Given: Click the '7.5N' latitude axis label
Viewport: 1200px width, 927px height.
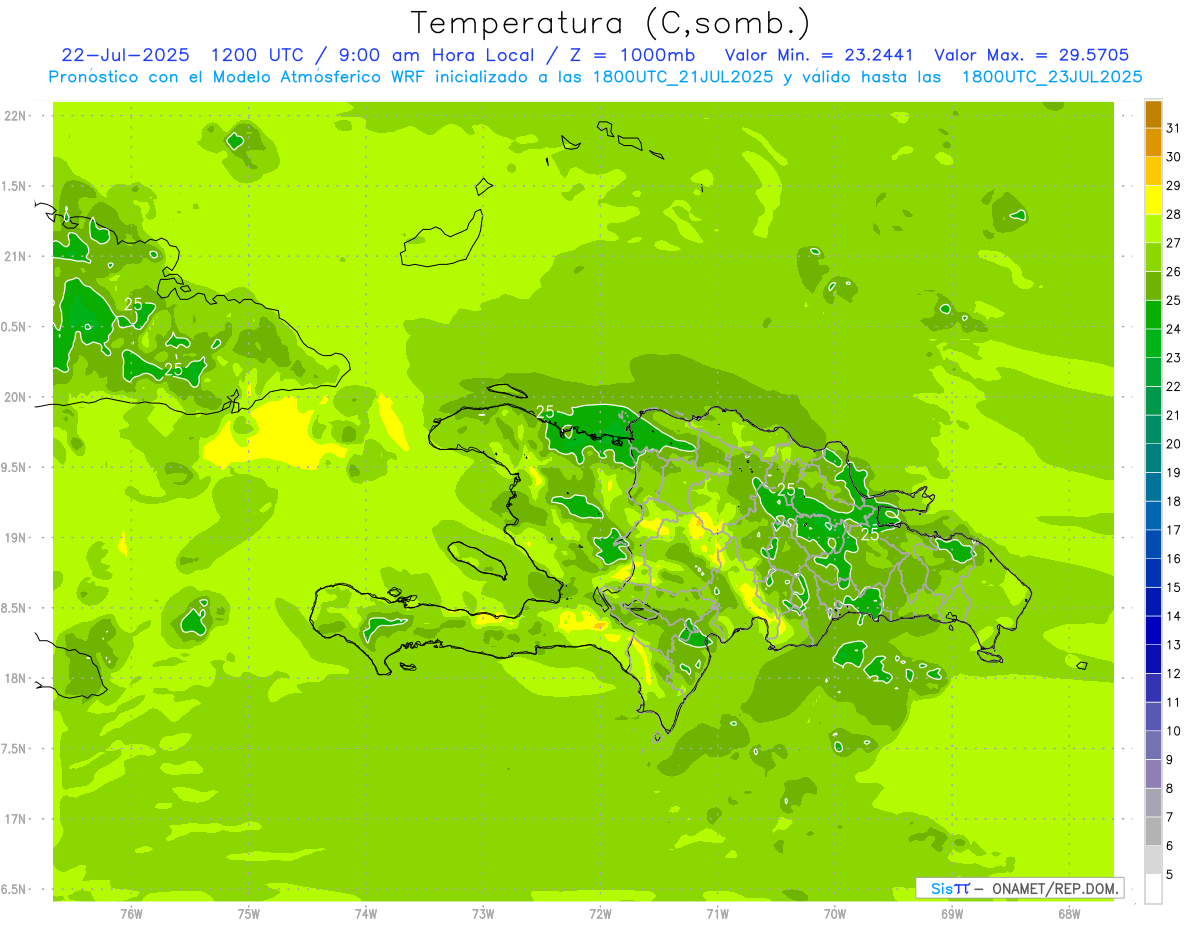Looking at the screenshot, I should 13,749.
